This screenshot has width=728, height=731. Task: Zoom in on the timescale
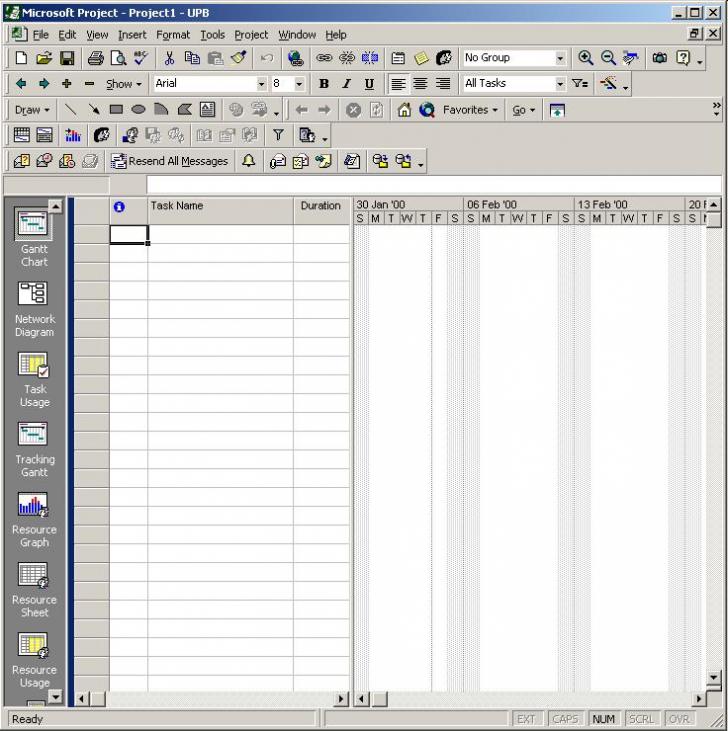click(x=585, y=58)
